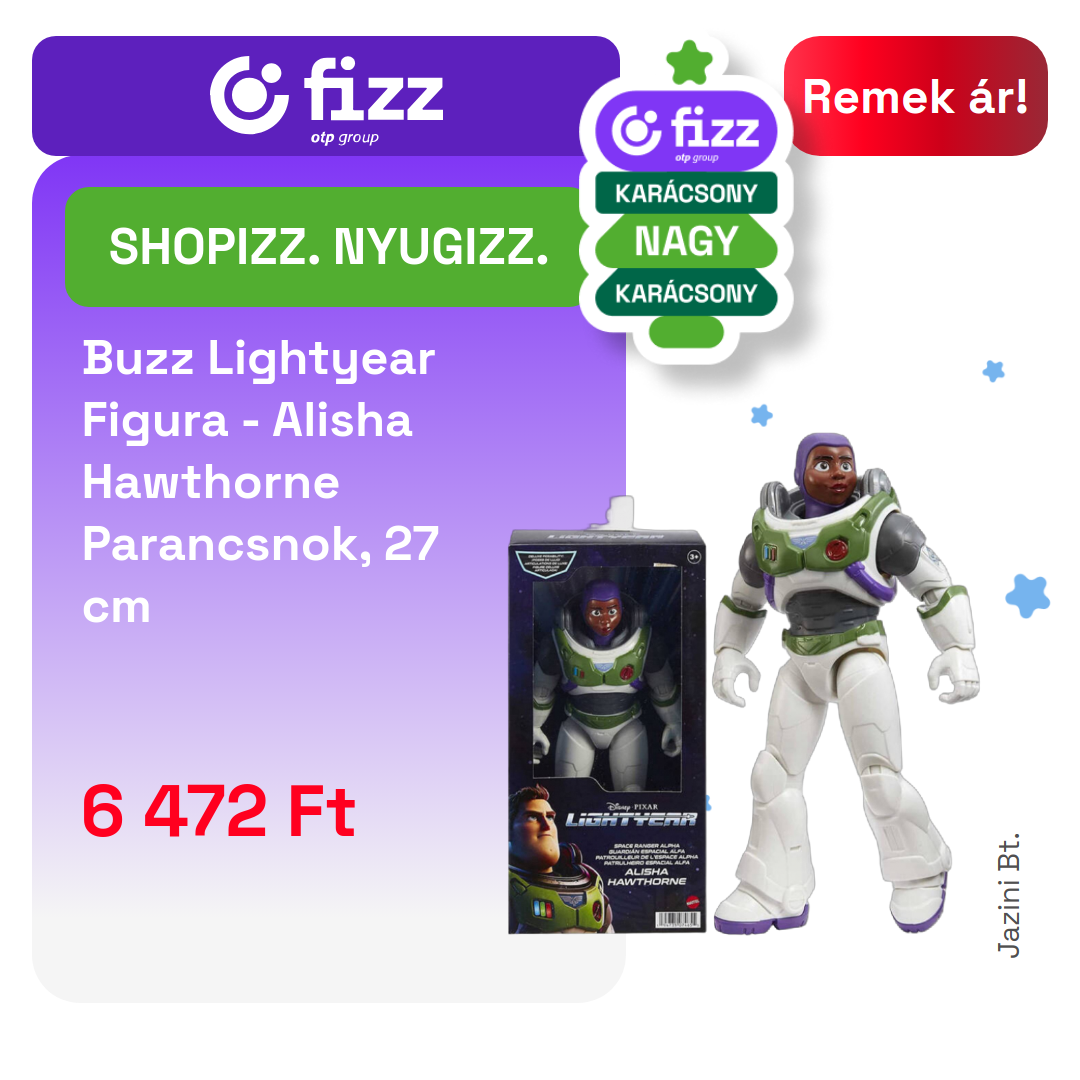Click the ALISHA HAWTHORNE name on box
The height and width of the screenshot is (1080, 1080).
pyautogui.click(x=646, y=876)
